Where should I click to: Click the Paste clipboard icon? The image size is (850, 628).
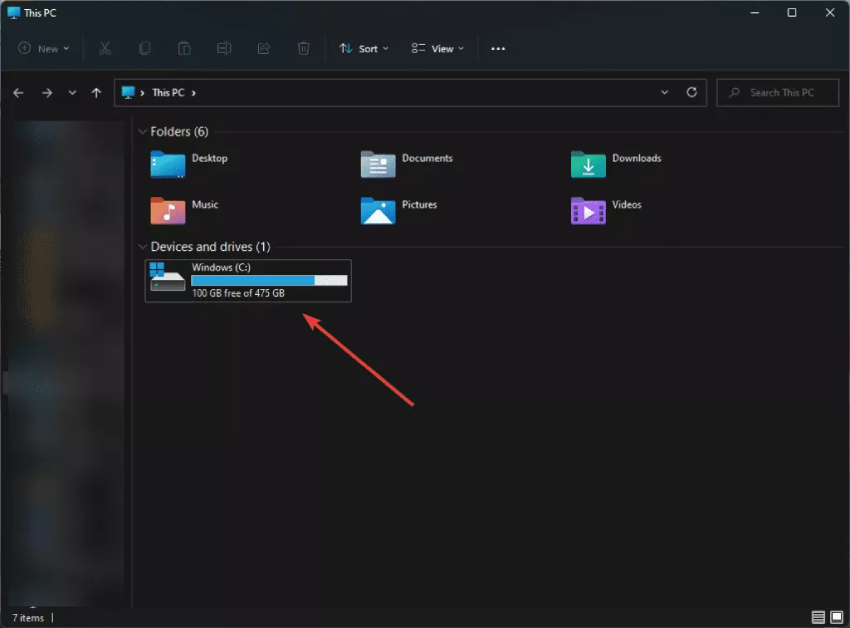coord(185,48)
